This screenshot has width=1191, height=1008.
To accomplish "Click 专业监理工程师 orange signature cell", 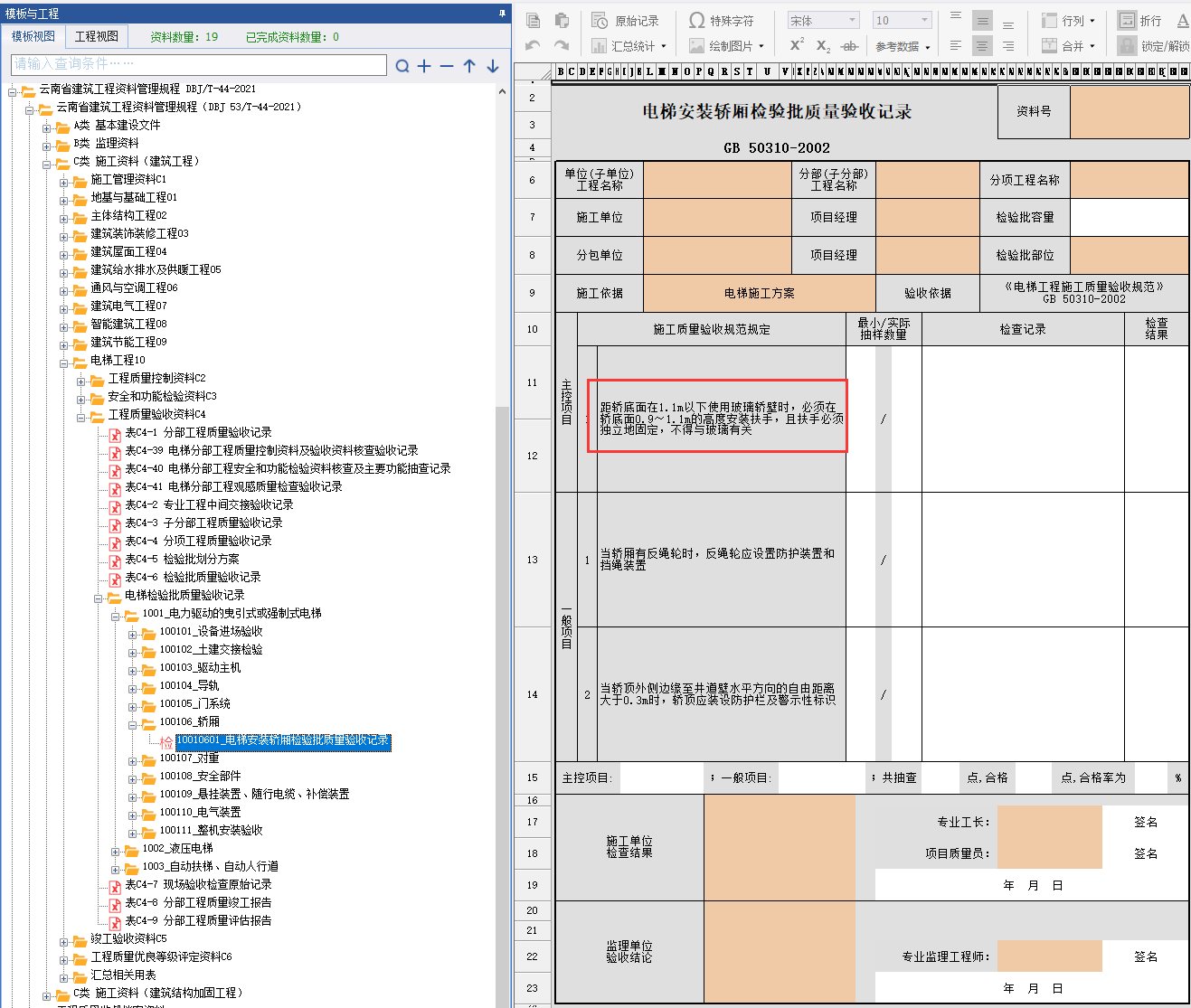I will coord(1050,956).
